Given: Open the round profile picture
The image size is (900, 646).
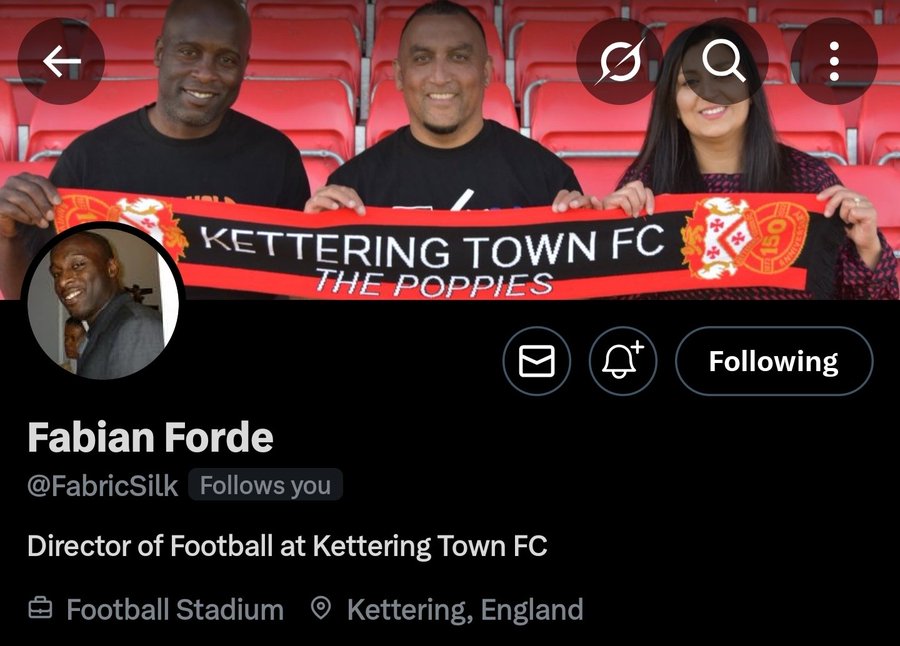Looking at the screenshot, I should coord(104,304).
